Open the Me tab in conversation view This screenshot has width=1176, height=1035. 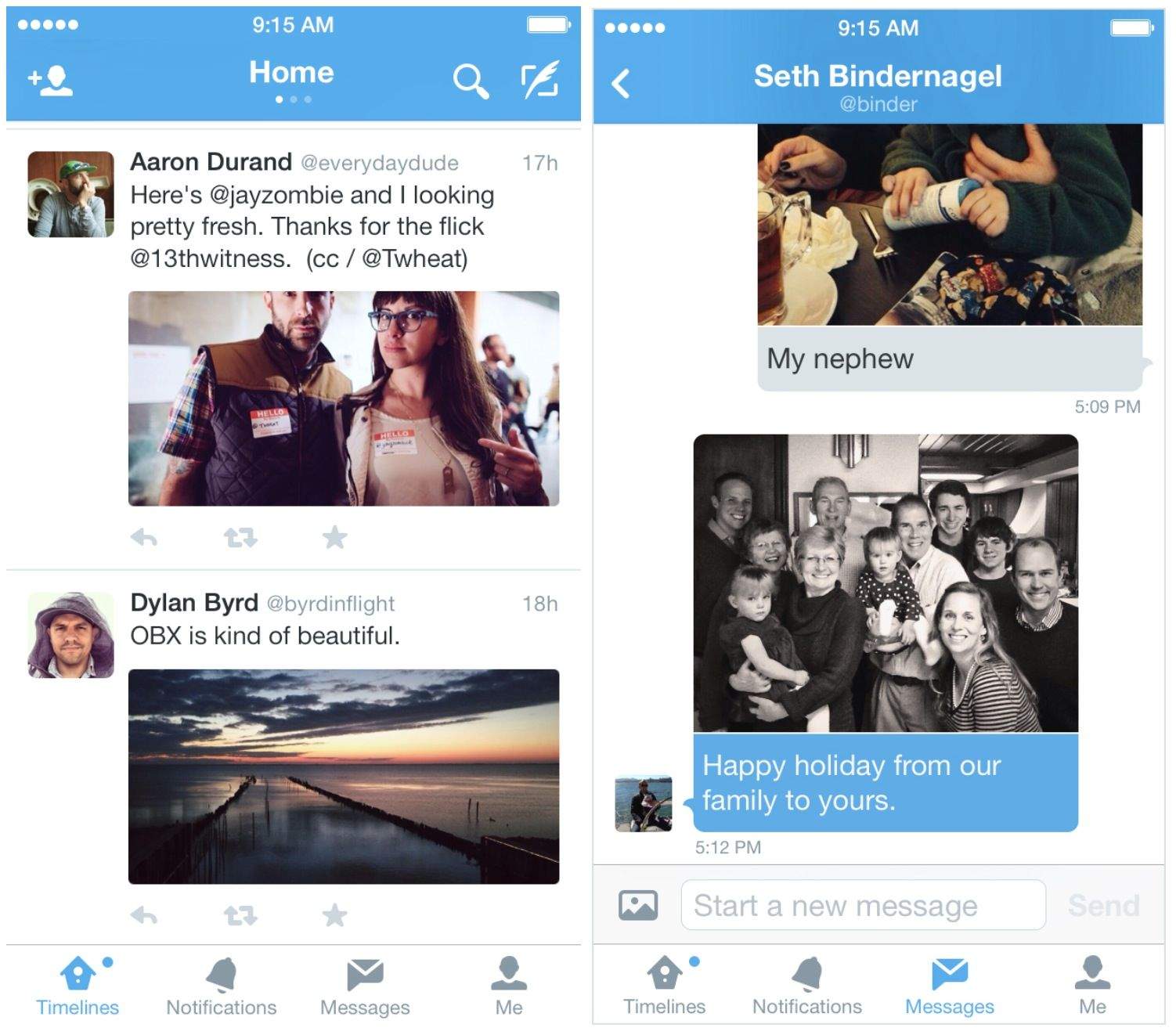pos(1092,986)
